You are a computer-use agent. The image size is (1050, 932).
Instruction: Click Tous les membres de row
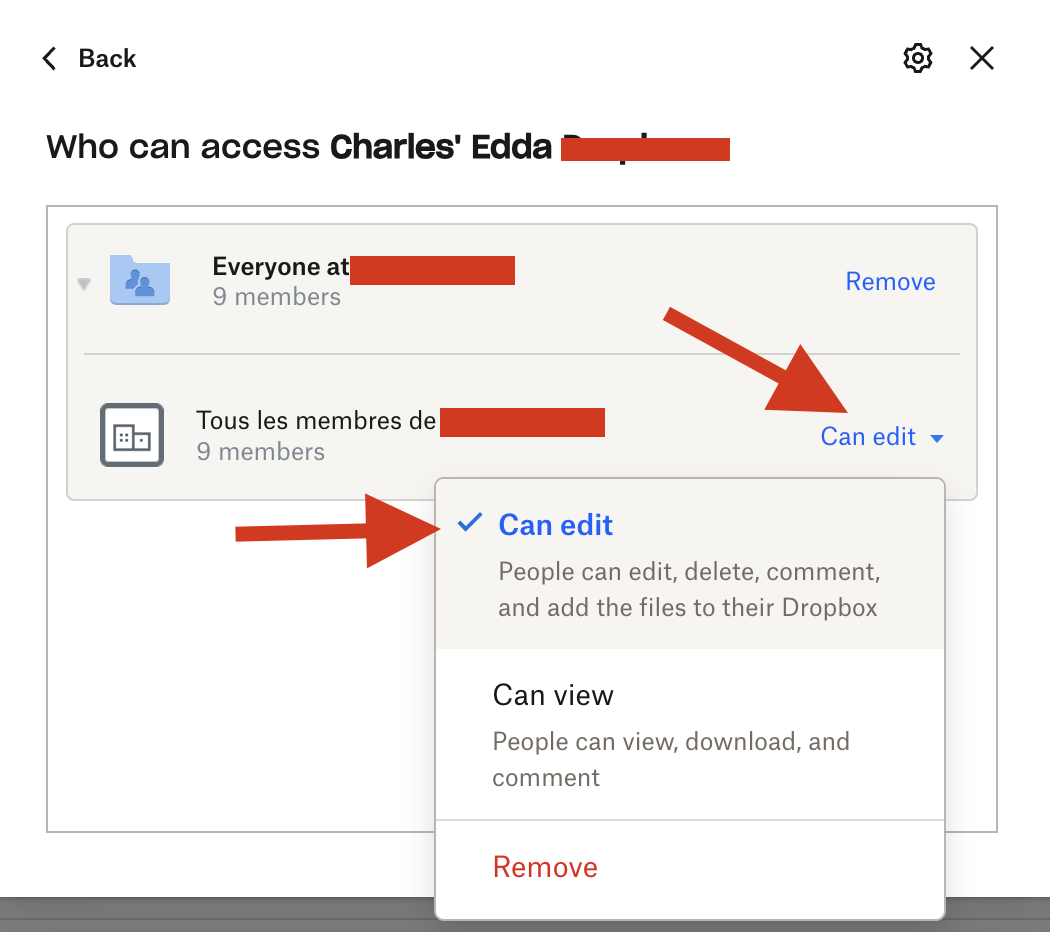point(522,435)
